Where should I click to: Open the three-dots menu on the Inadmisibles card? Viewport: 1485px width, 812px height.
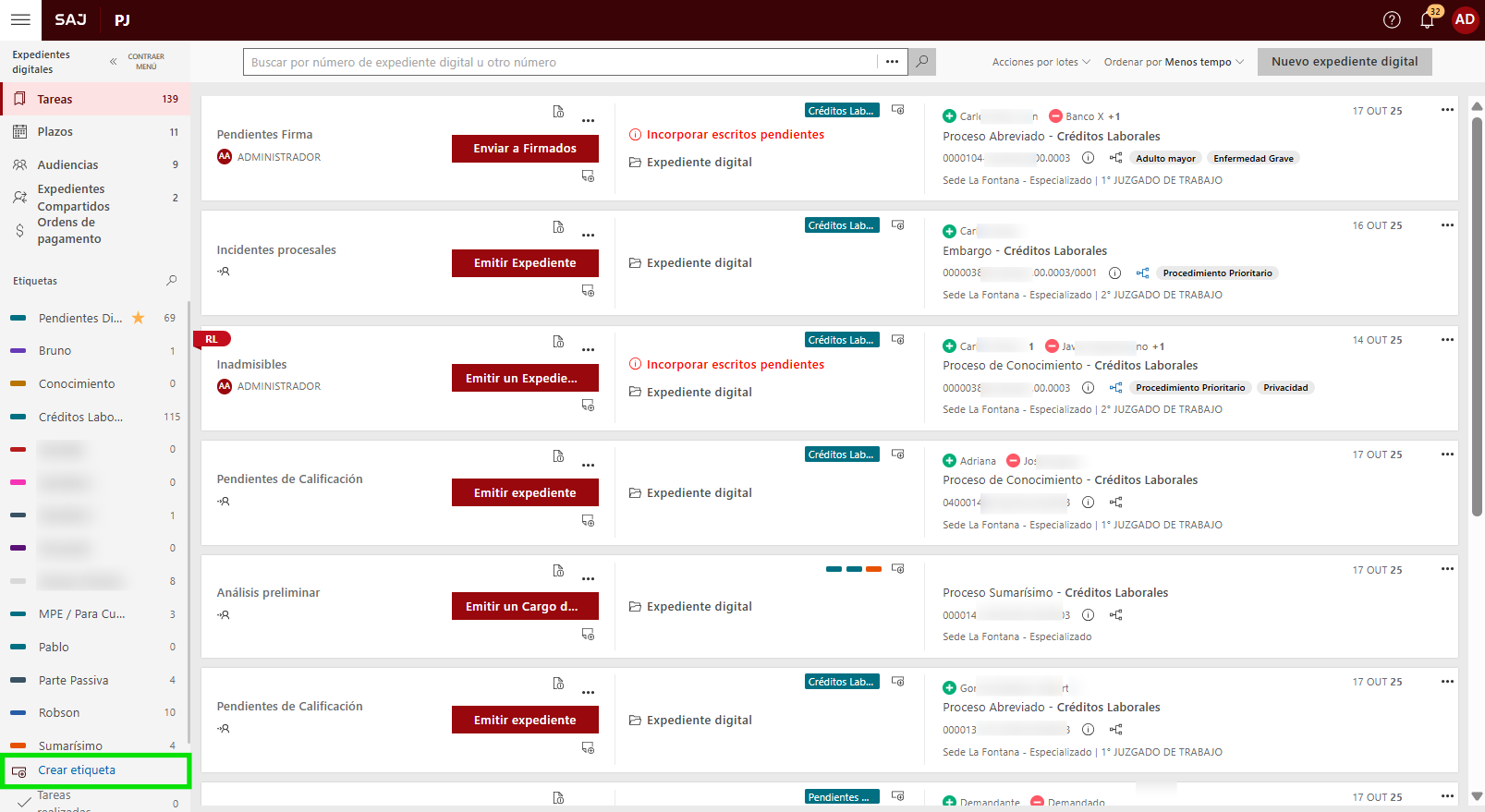[588, 350]
